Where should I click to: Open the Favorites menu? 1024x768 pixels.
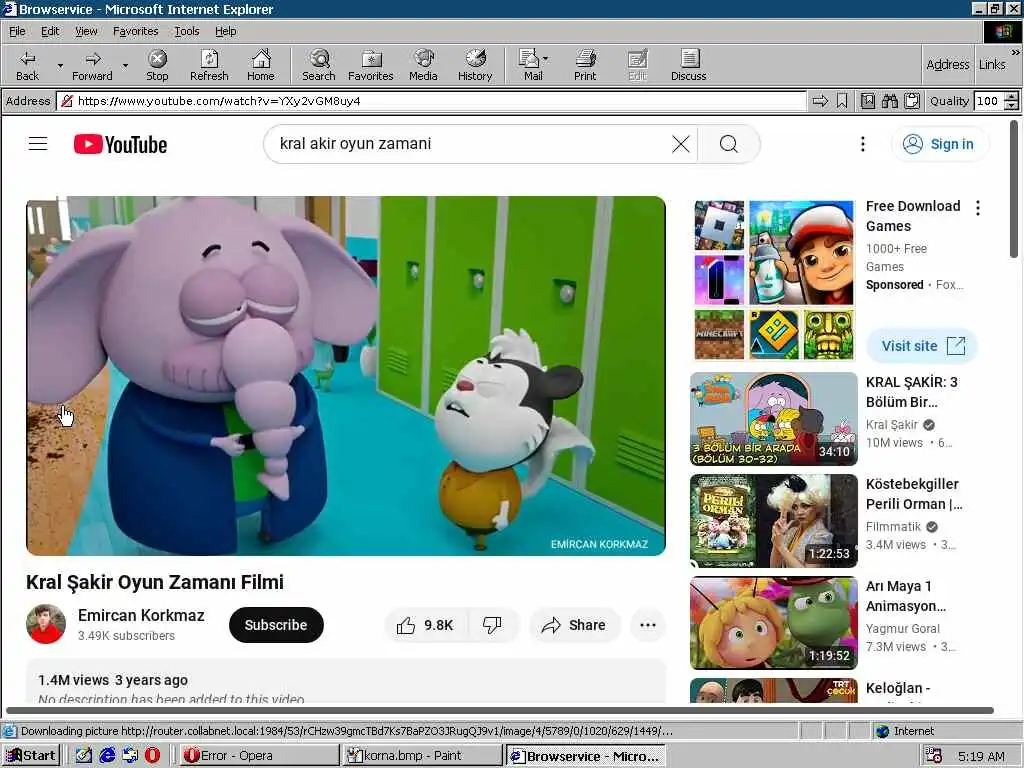point(135,31)
